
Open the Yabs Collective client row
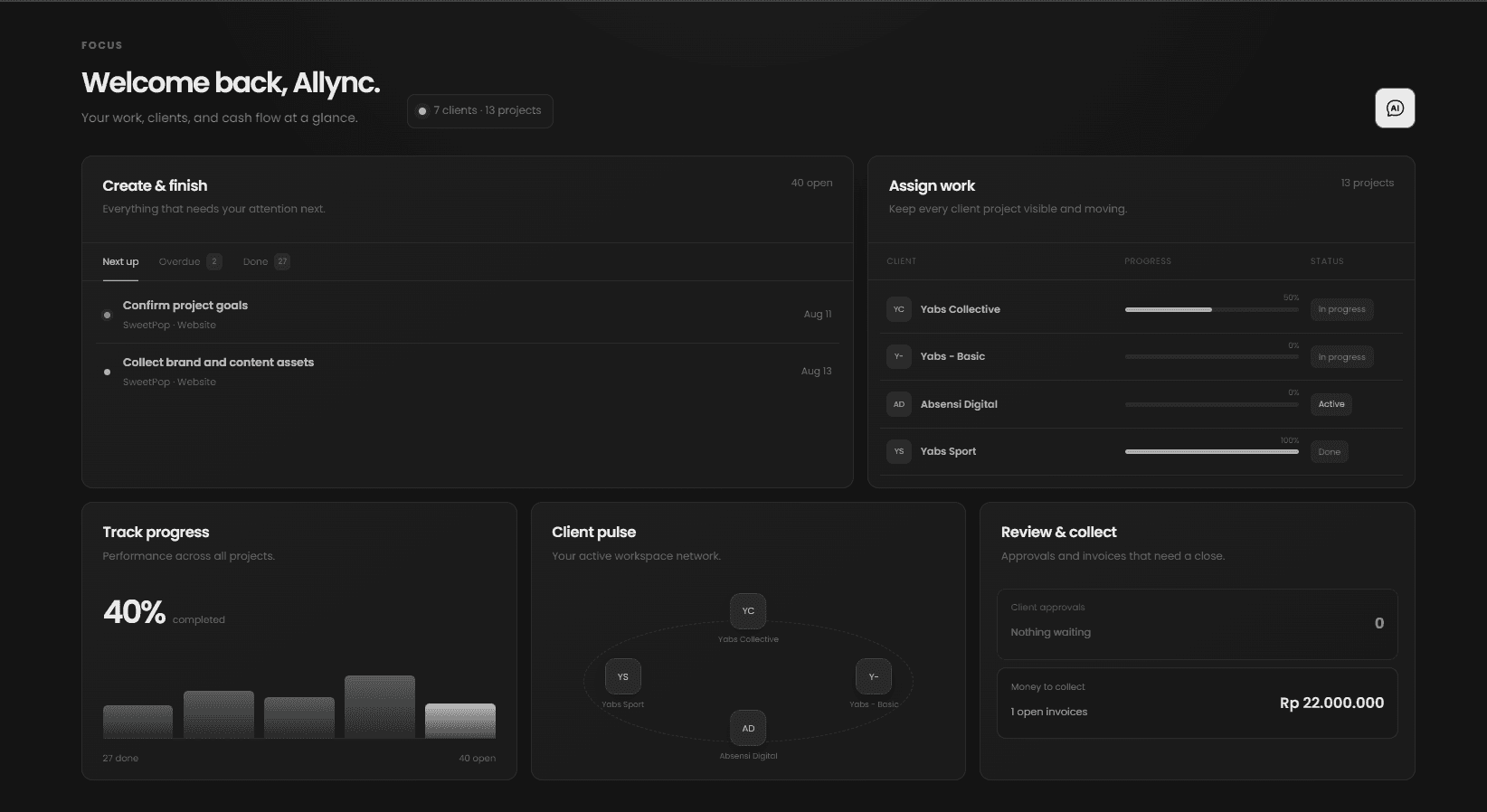coord(1141,309)
